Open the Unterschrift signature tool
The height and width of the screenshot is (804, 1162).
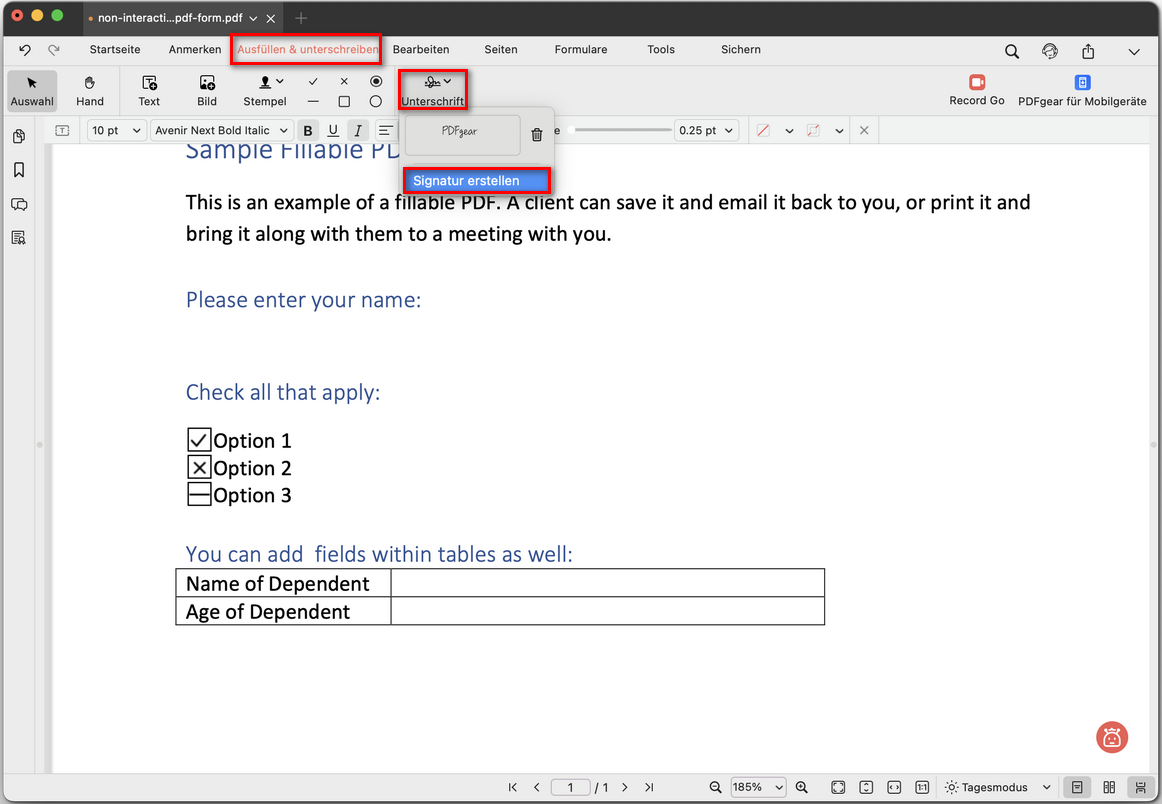[x=433, y=90]
